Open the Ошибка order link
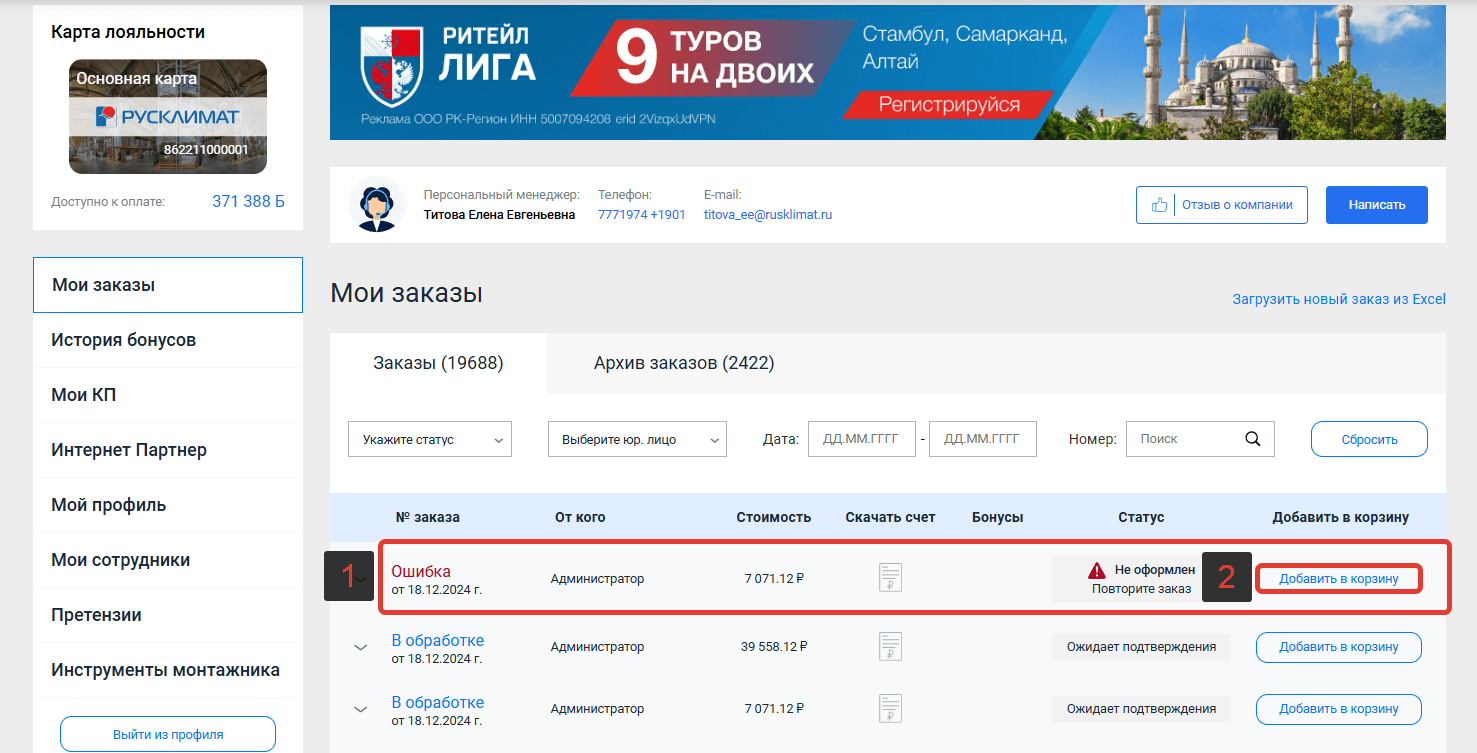The height and width of the screenshot is (753, 1477). pyautogui.click(x=421, y=571)
